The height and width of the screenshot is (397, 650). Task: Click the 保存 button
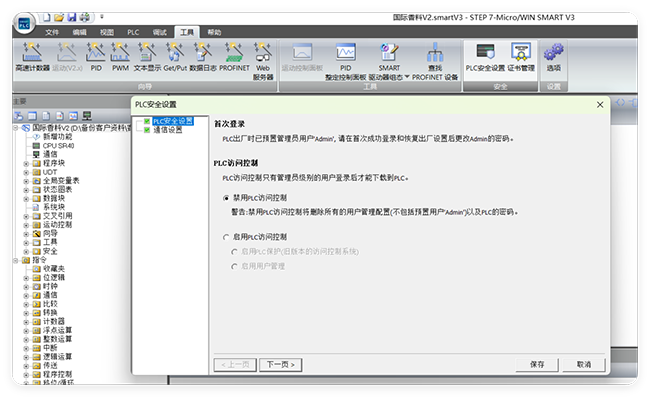537,364
